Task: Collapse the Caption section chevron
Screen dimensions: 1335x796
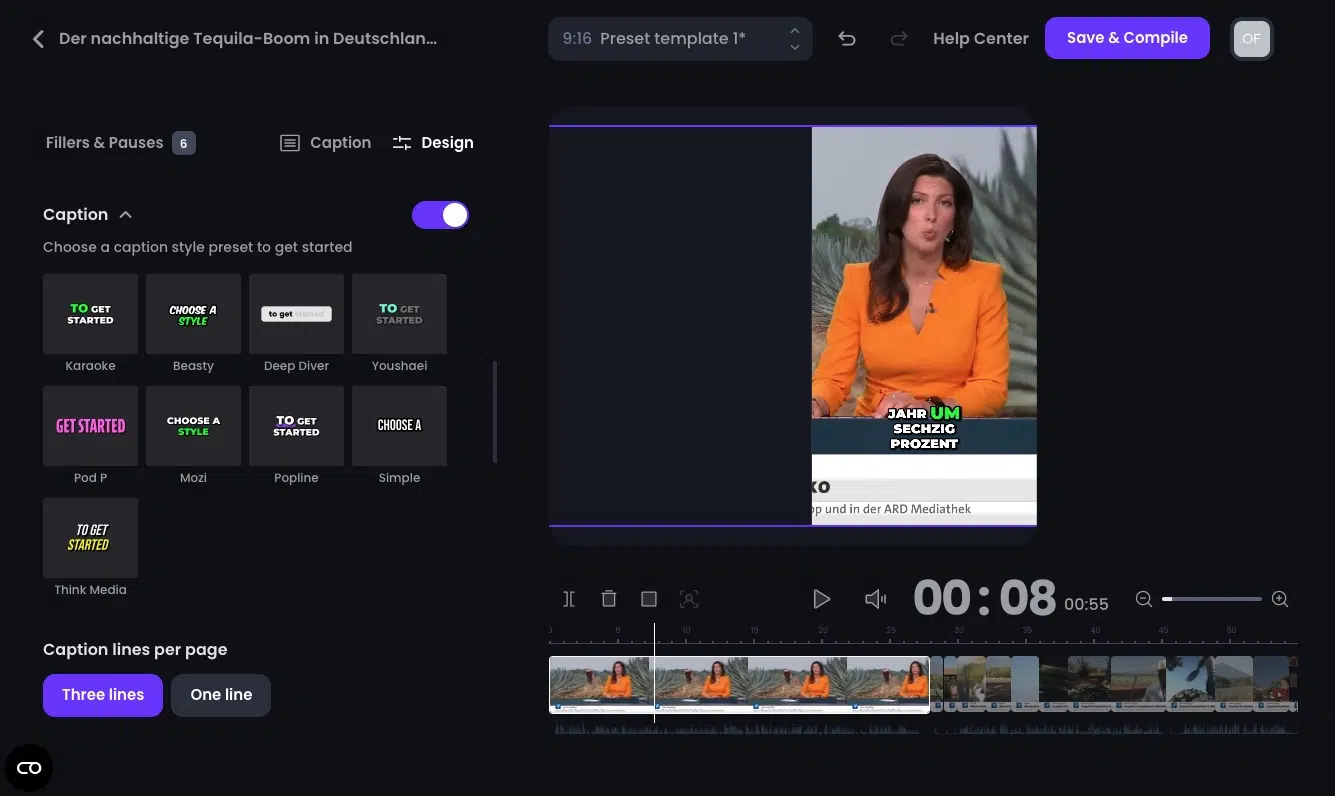Action: tap(125, 214)
